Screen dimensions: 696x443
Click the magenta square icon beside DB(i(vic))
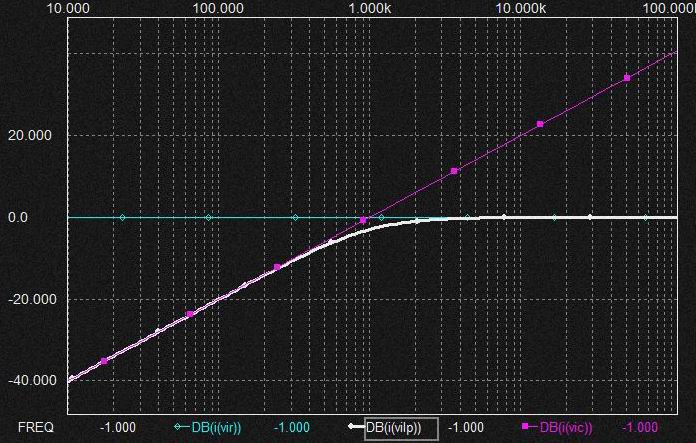click(x=528, y=427)
